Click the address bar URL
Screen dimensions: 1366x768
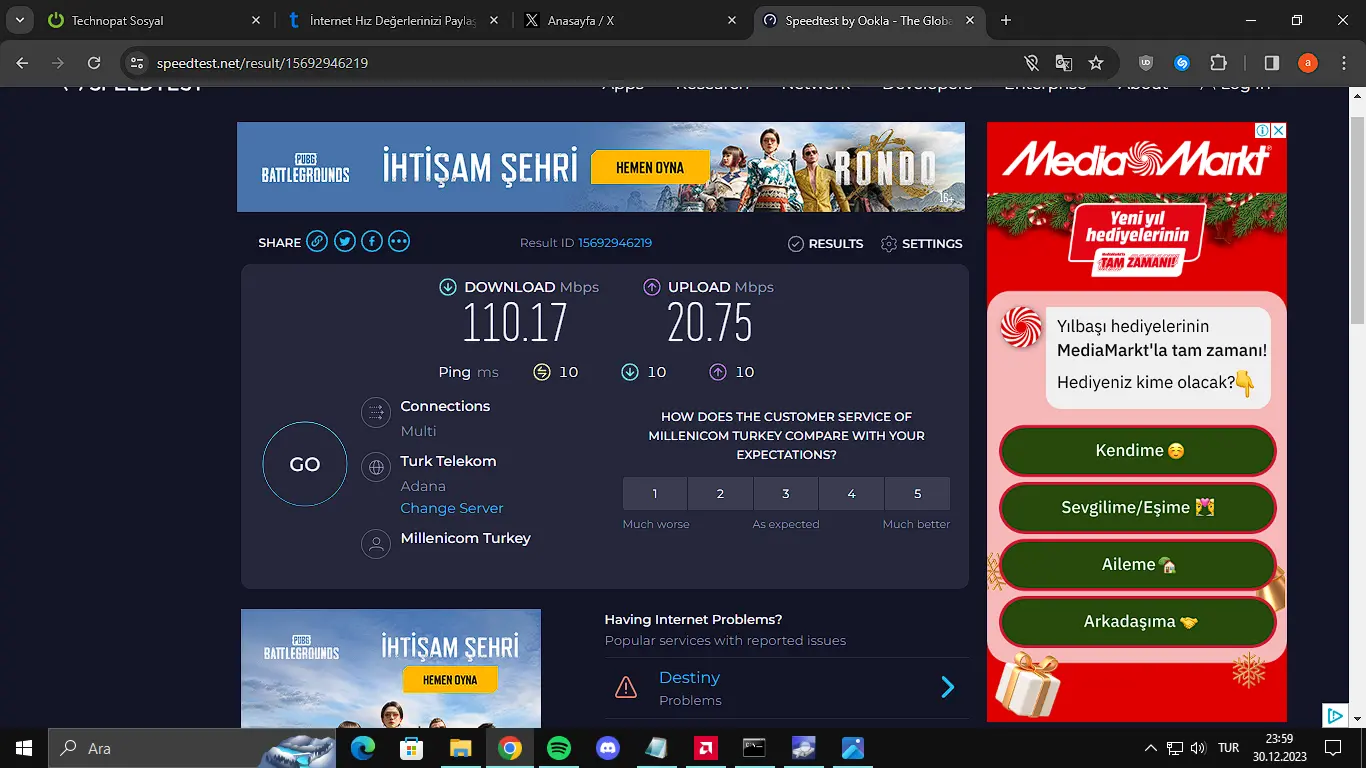point(262,63)
